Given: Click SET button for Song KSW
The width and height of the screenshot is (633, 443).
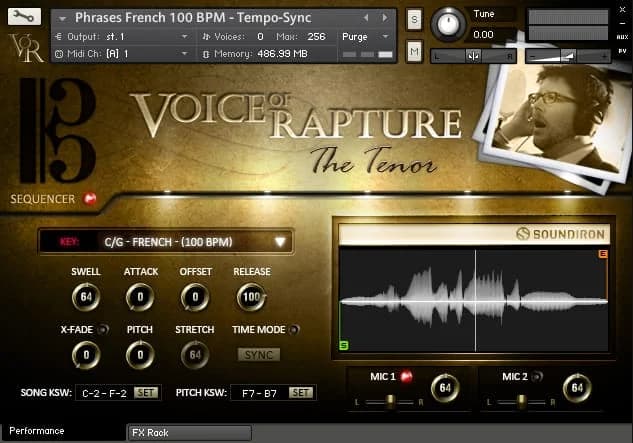Looking at the screenshot, I should click(x=145, y=393).
